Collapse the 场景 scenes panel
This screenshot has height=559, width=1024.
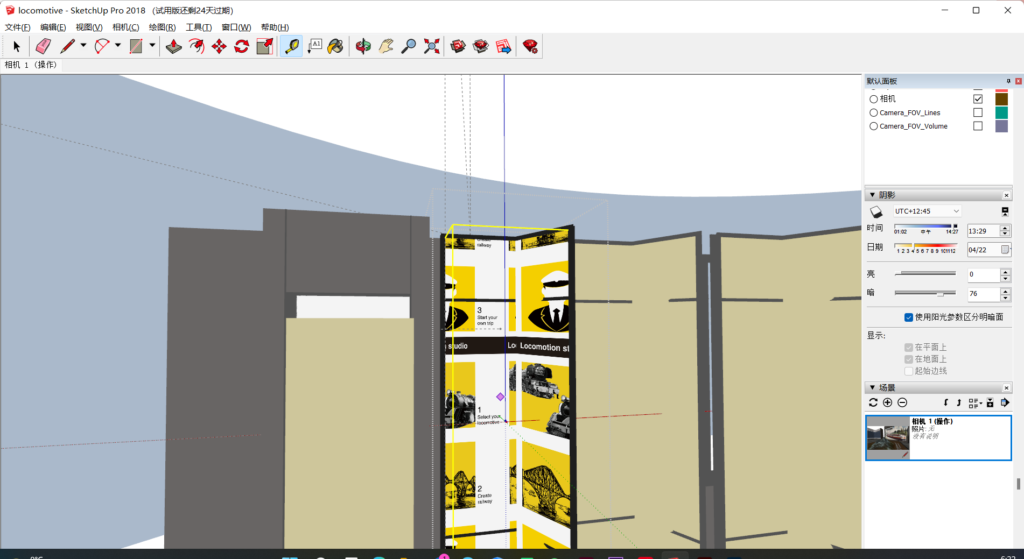872,387
